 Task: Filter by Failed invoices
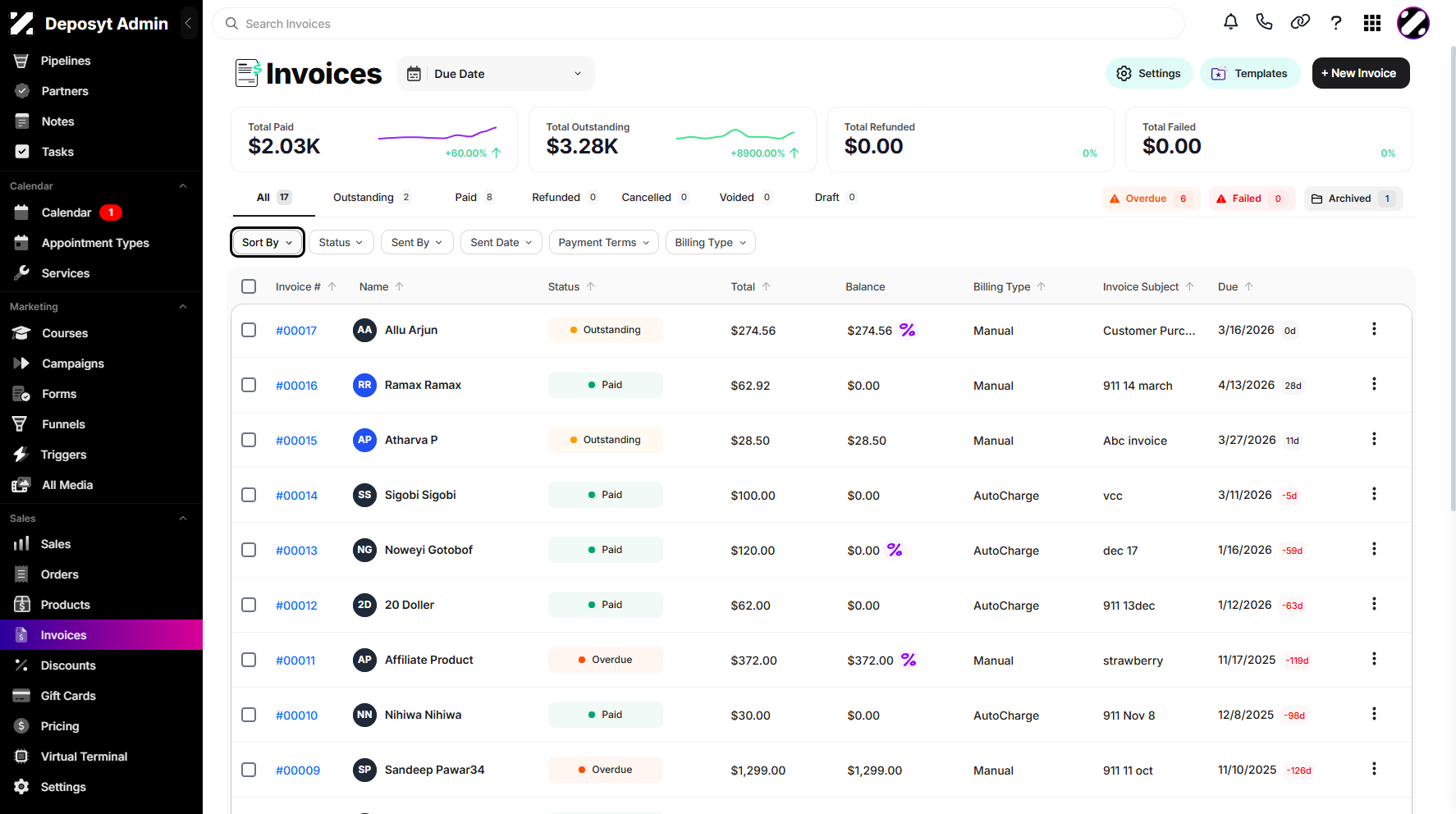(1252, 199)
